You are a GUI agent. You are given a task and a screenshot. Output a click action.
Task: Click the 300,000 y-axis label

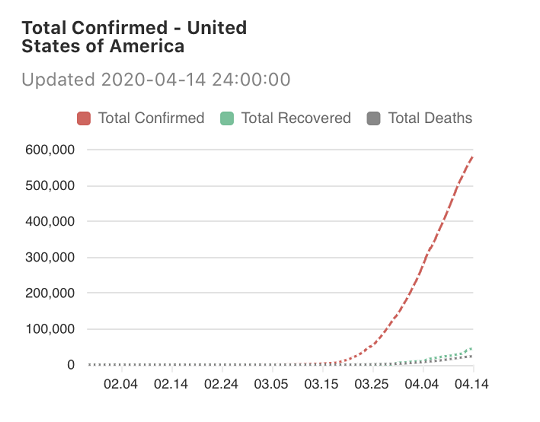point(50,257)
